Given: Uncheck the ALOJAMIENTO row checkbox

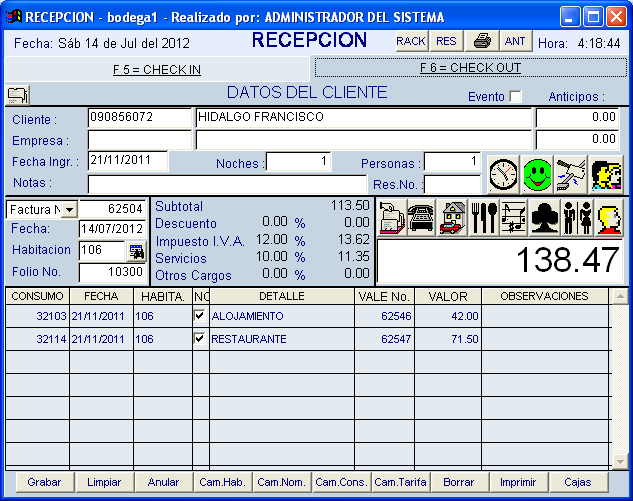Looking at the screenshot, I should 199,316.
